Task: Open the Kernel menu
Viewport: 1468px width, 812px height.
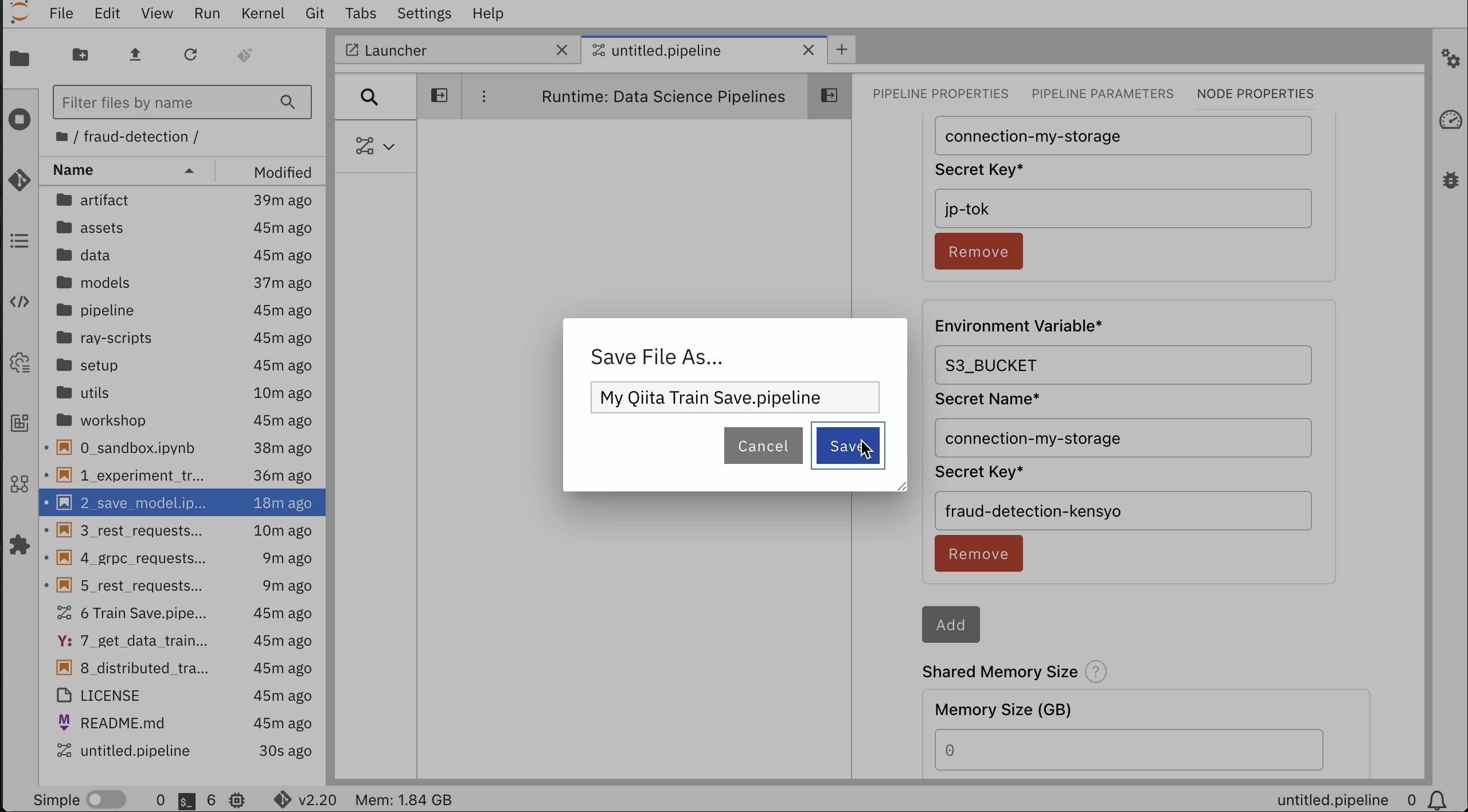Action: pyautogui.click(x=263, y=13)
